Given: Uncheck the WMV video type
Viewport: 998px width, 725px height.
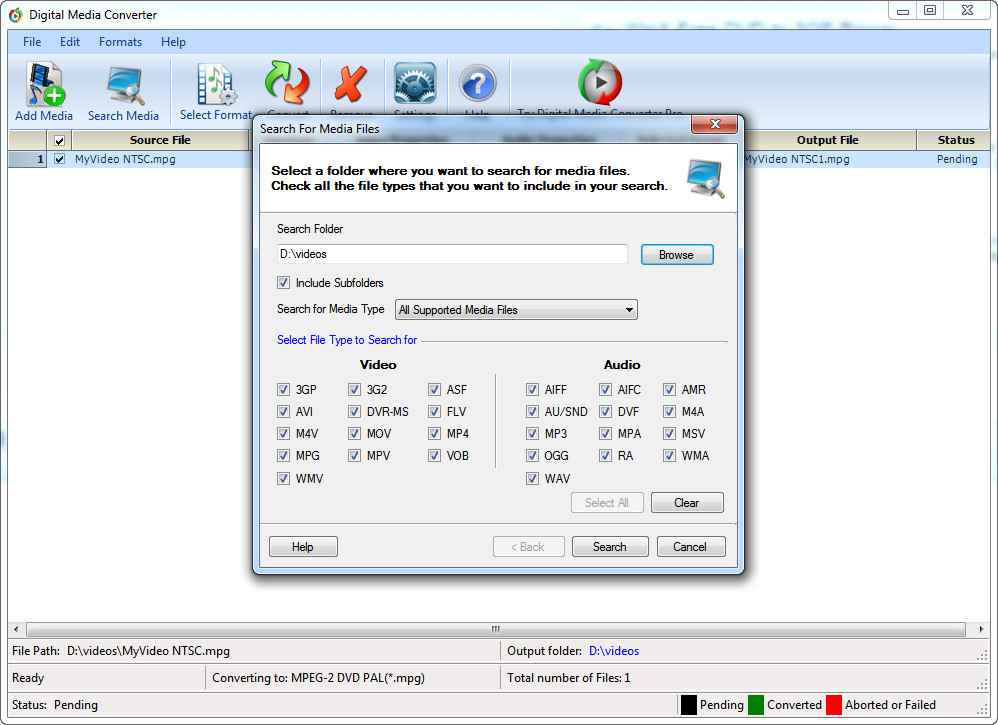Looking at the screenshot, I should 283,479.
